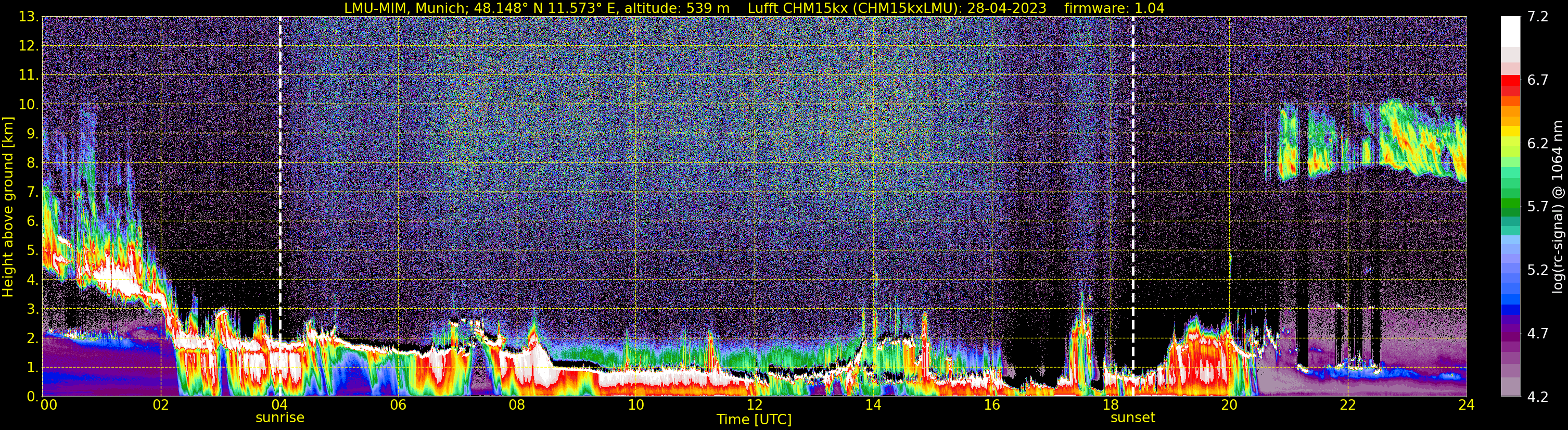Click the 6. height axis tick label
This screenshot has height=430, width=1568.
[x=33, y=221]
